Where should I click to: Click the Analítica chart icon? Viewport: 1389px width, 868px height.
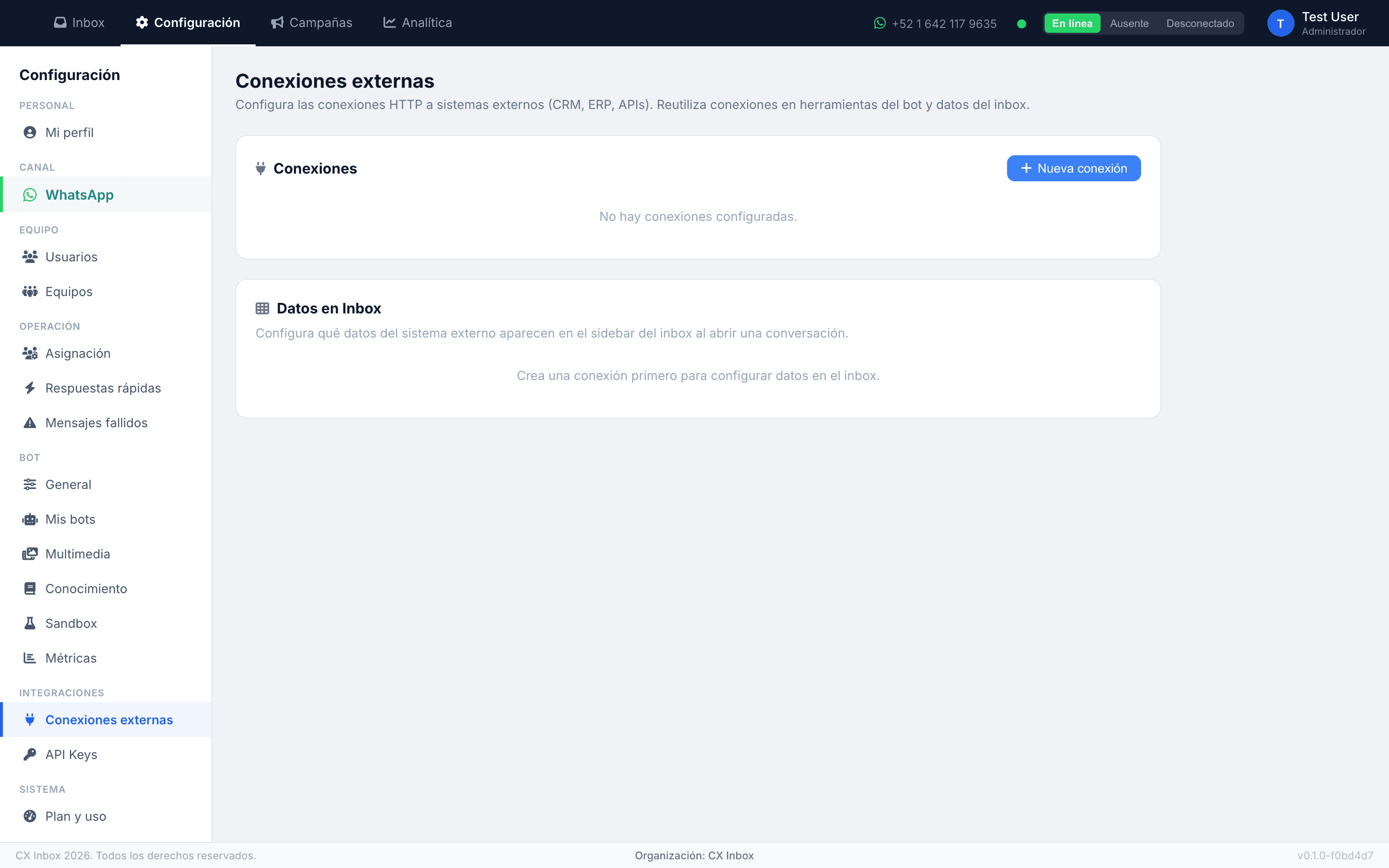[390, 23]
